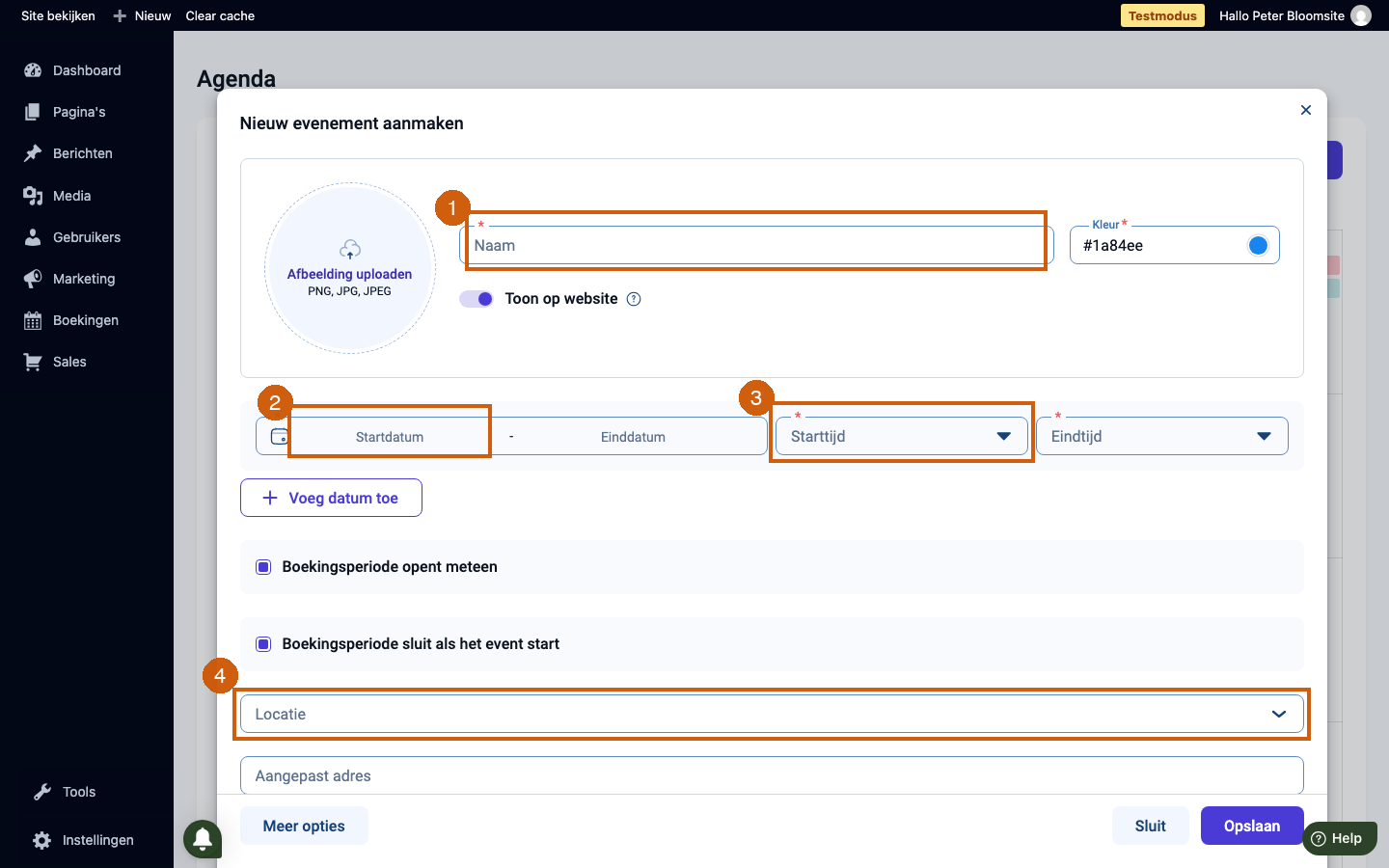The height and width of the screenshot is (868, 1389).
Task: Click Site bekijken link
Action: tap(58, 15)
